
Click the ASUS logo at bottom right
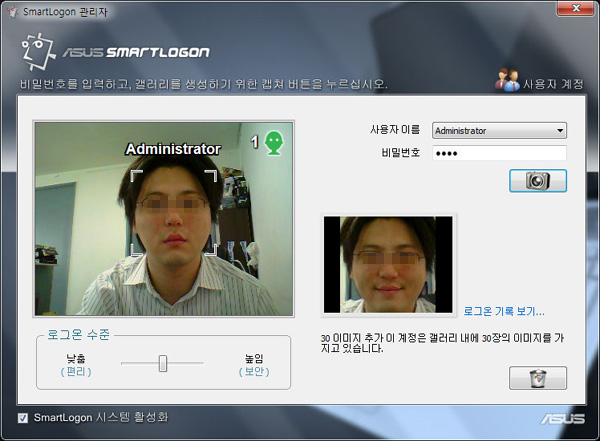(x=562, y=419)
